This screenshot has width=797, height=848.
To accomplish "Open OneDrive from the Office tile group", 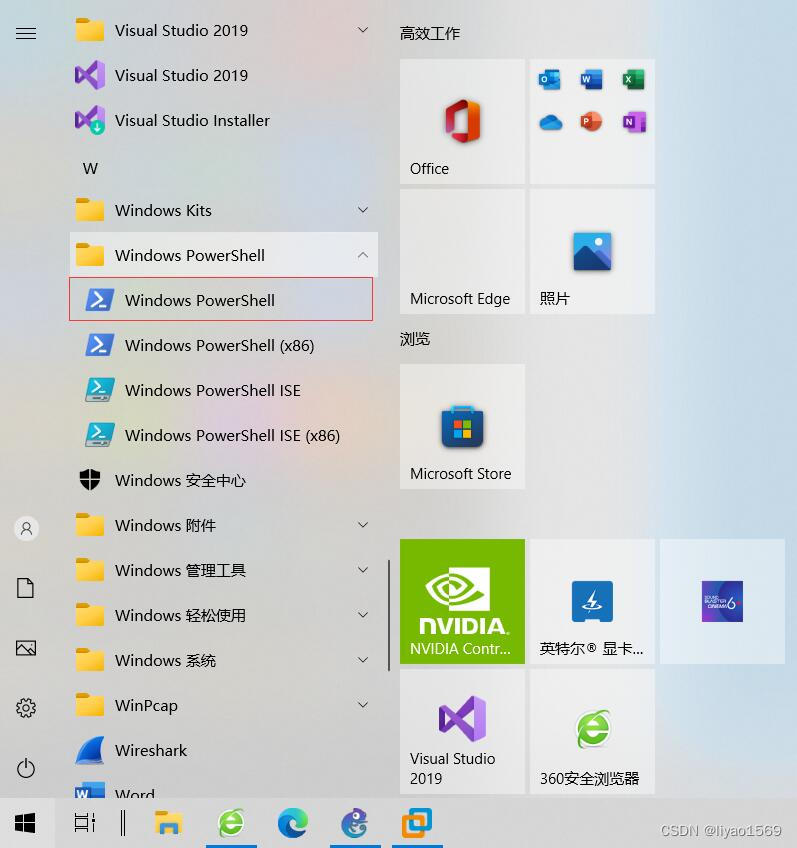I will 550,122.
